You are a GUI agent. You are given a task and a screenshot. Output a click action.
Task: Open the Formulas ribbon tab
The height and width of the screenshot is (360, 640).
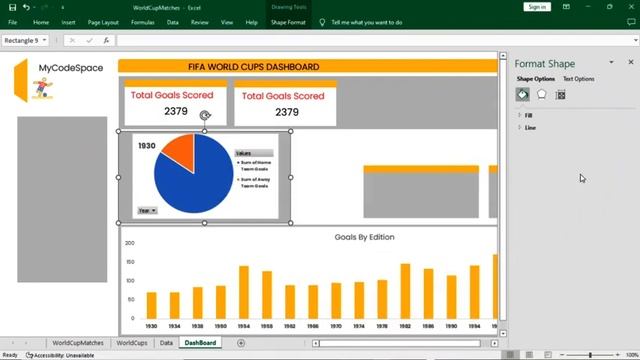click(x=142, y=22)
